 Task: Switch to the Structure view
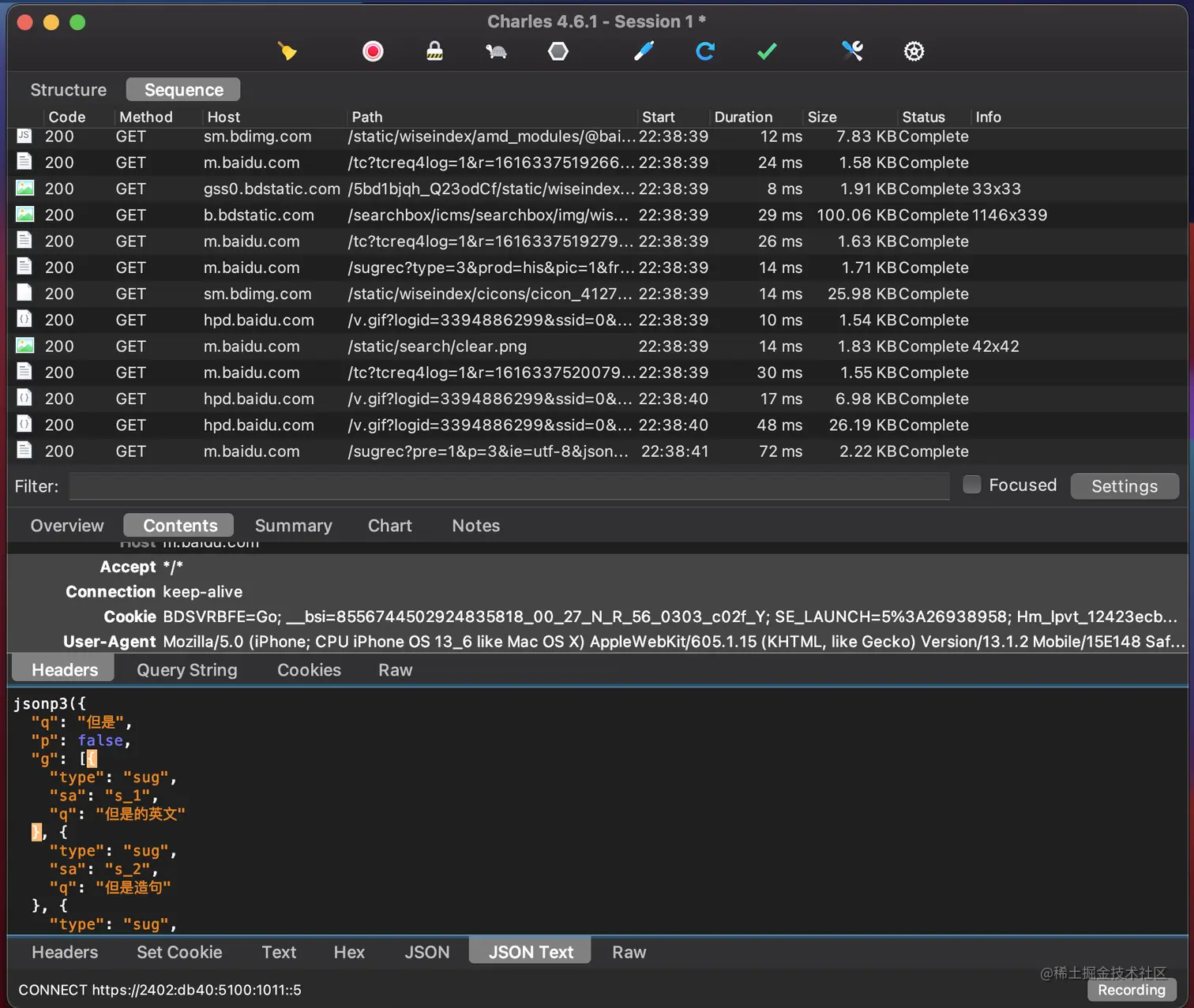click(69, 90)
